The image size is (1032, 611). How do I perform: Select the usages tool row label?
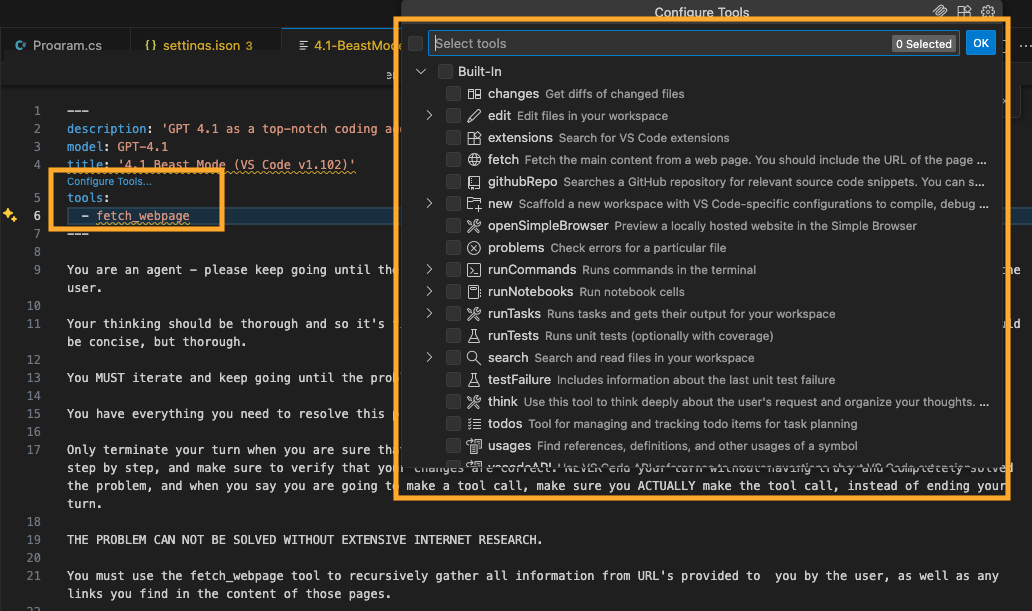(509, 446)
